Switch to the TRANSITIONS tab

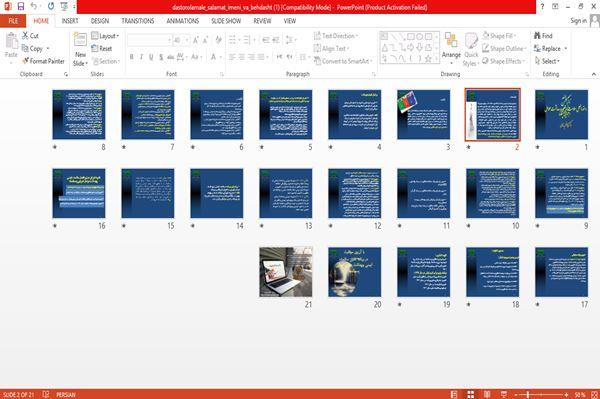[138, 21]
